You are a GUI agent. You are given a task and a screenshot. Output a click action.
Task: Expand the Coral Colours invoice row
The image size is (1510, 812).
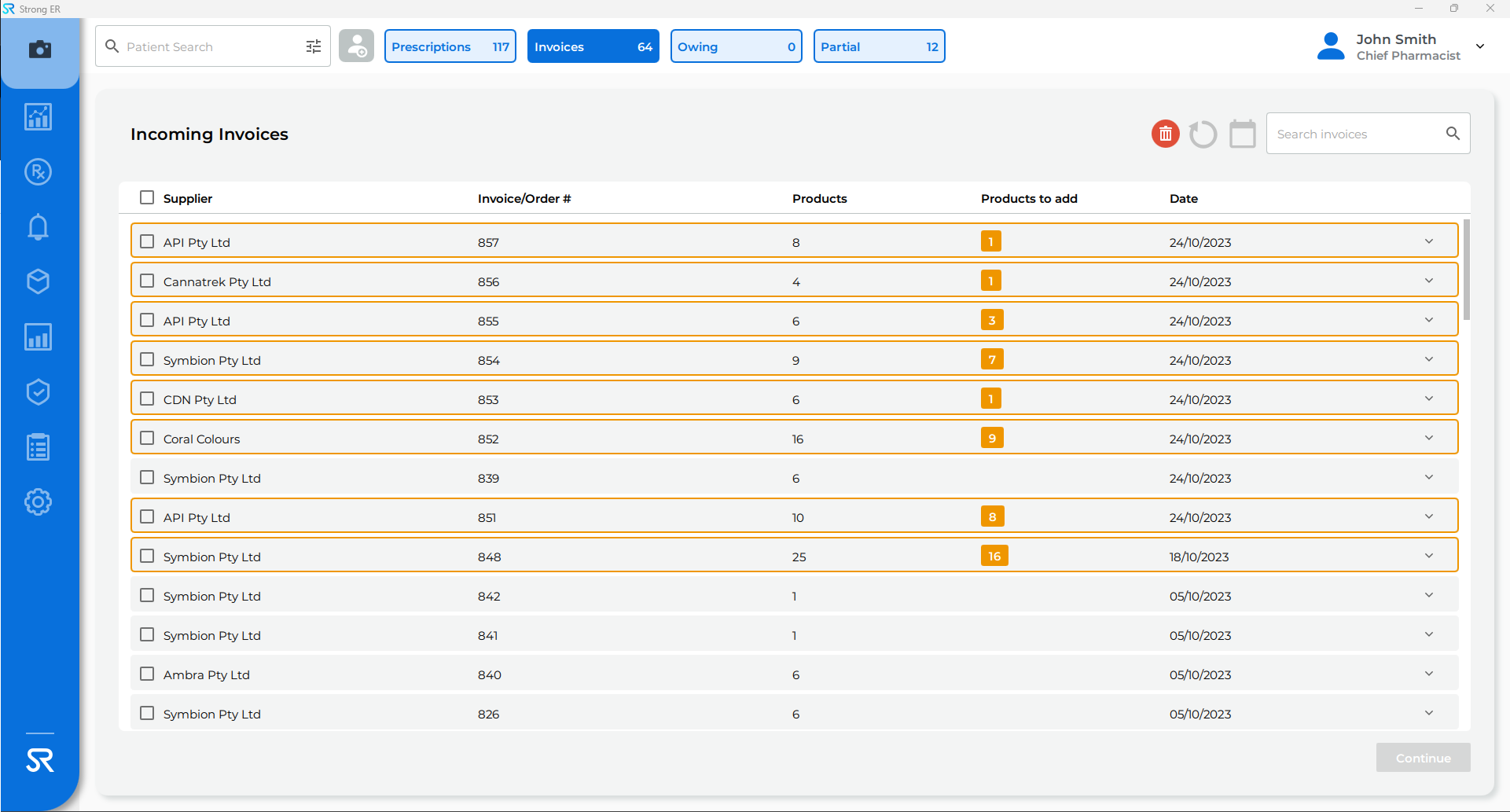[1429, 437]
